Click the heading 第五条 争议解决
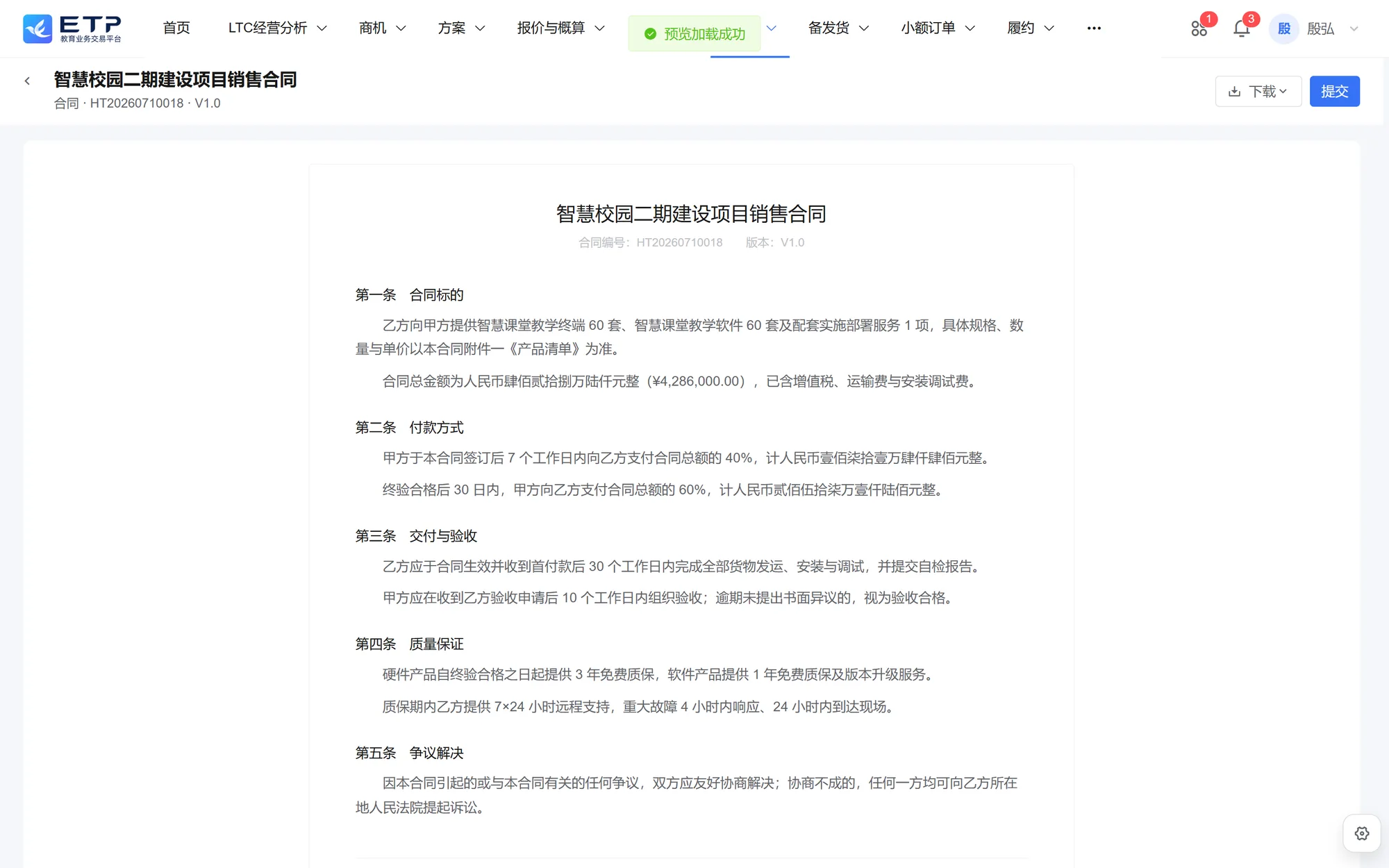 [x=409, y=753]
